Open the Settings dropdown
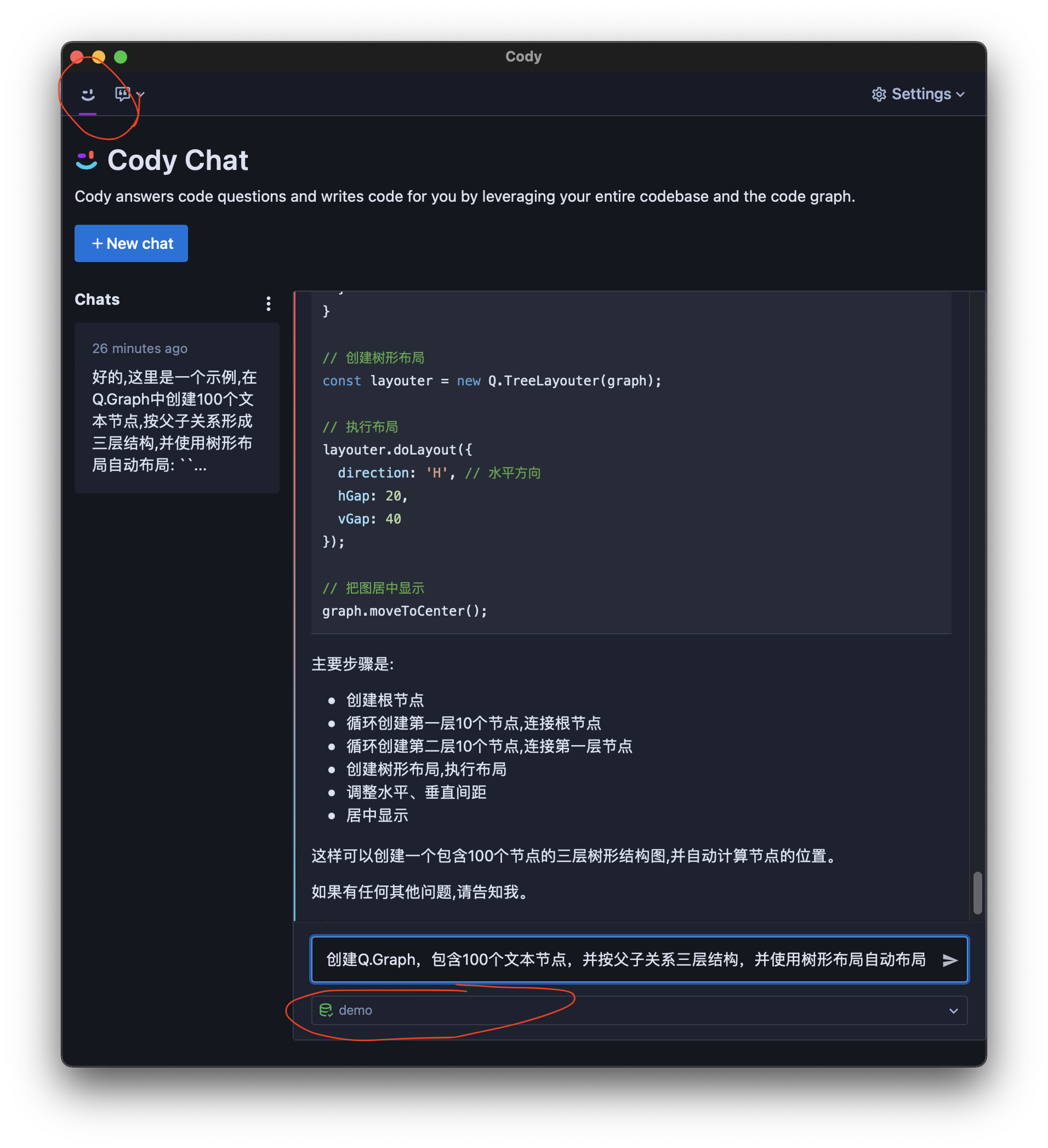This screenshot has height=1148, width=1048. tap(918, 94)
